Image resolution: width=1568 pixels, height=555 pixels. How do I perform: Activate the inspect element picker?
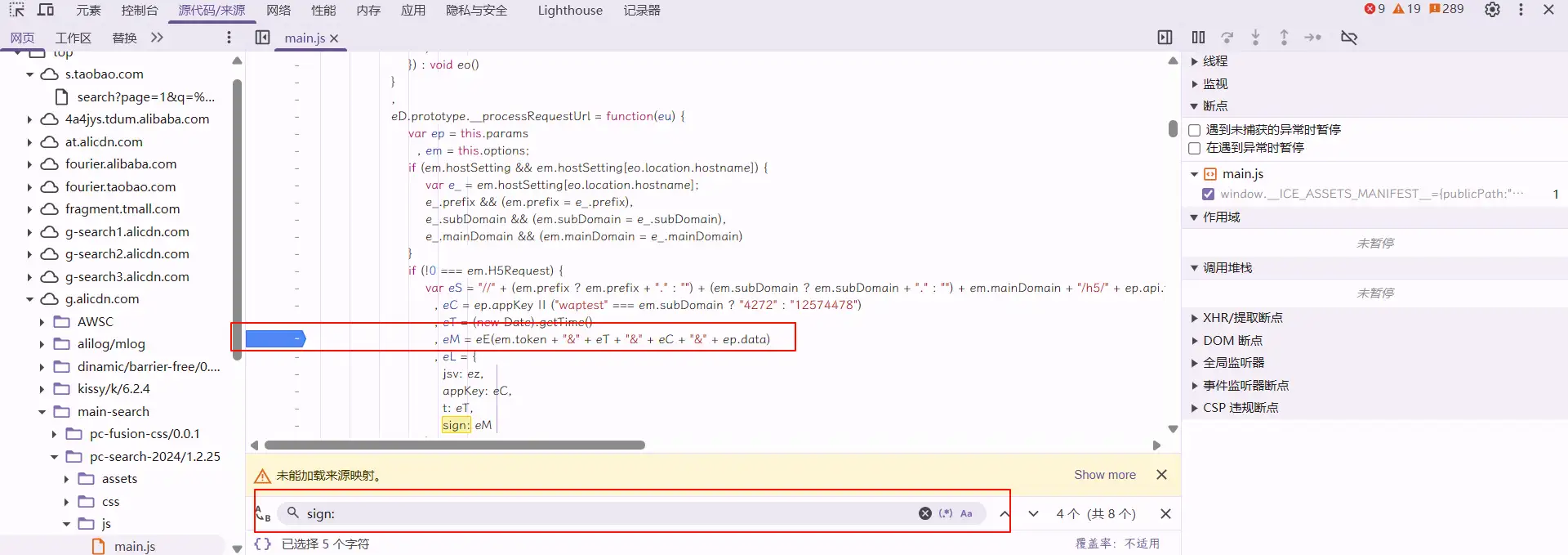point(17,11)
